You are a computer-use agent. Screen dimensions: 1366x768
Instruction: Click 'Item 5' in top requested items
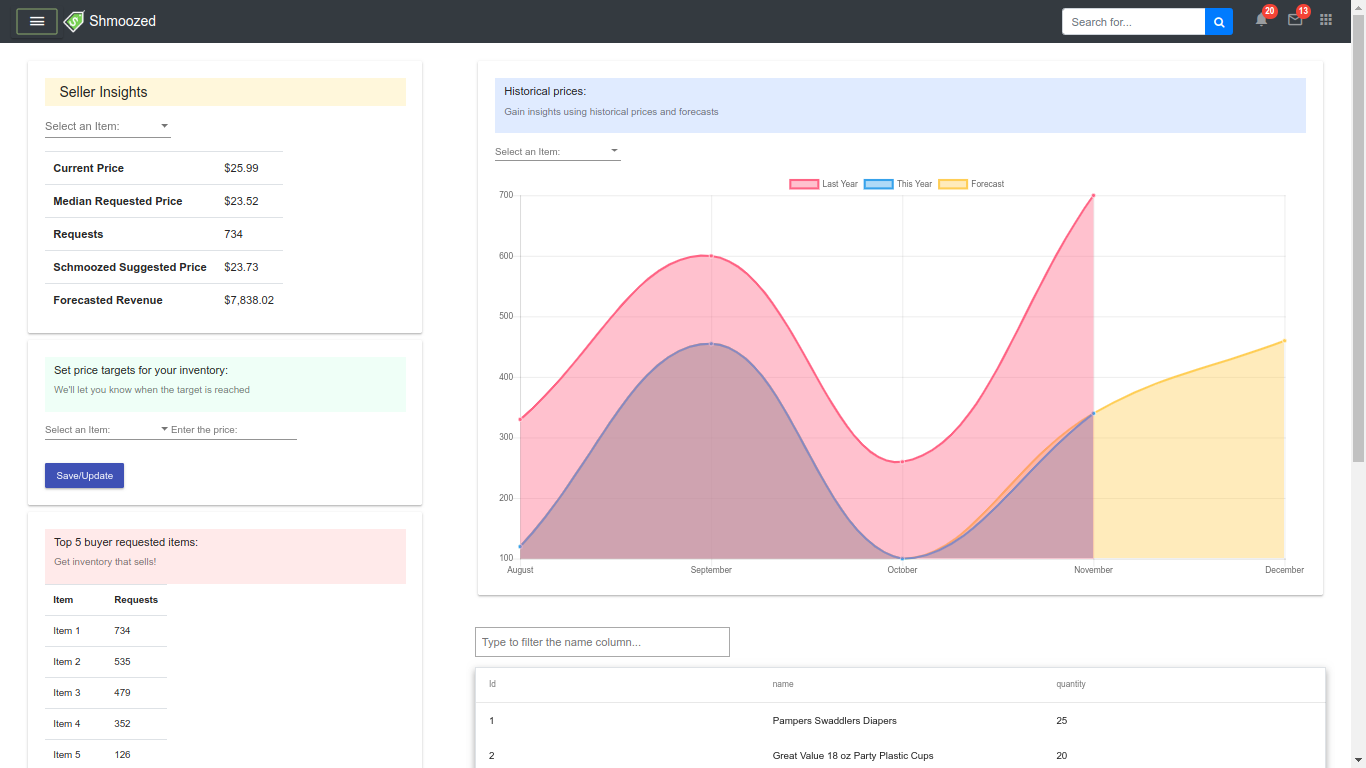click(x=67, y=755)
